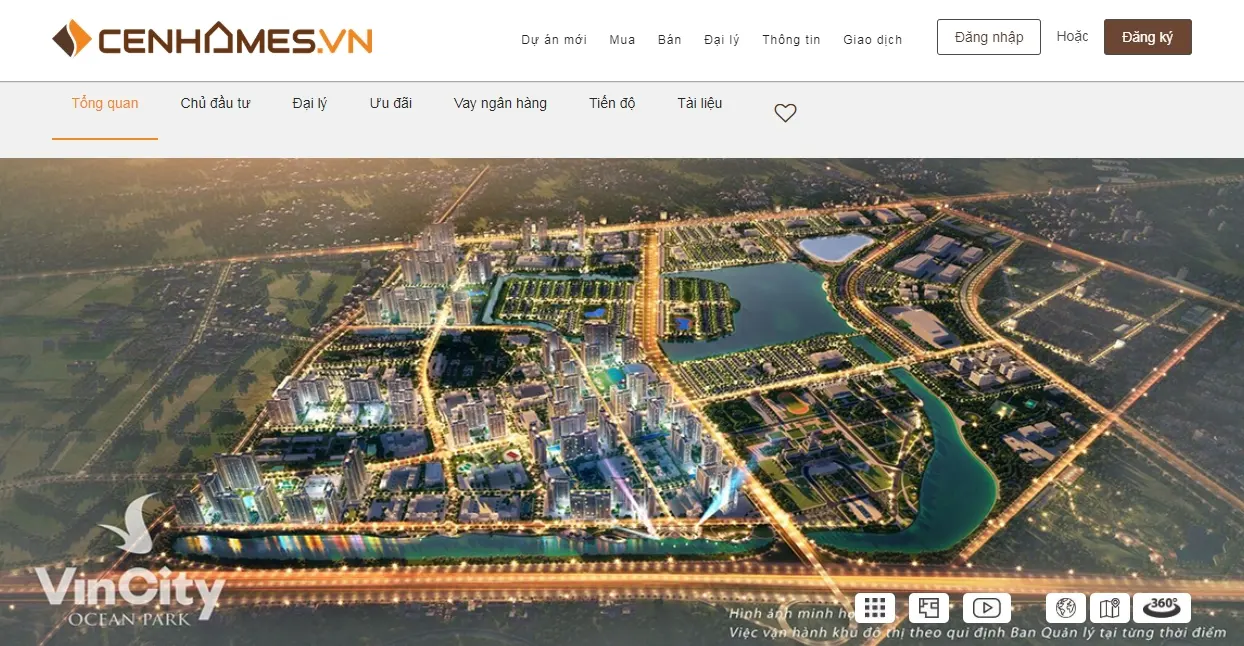Open the floor plan icon
Screen dimensions: 1244x646
[x=929, y=608]
